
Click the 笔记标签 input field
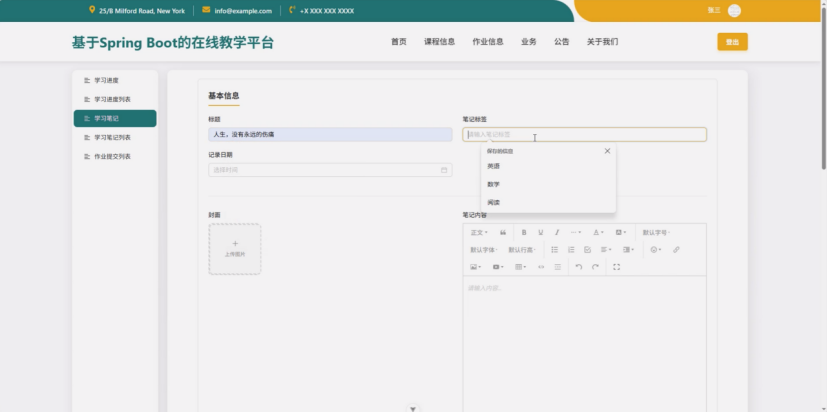[x=584, y=135]
